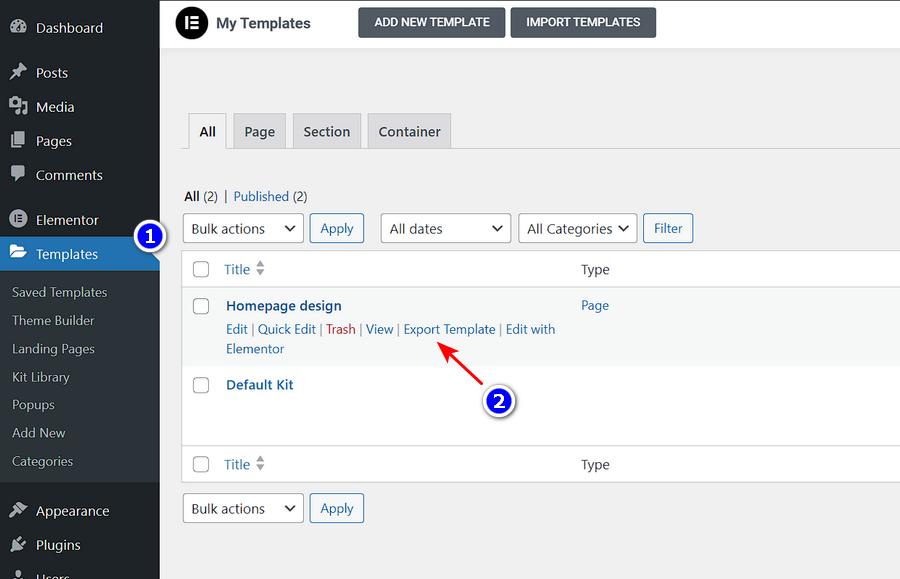The image size is (900, 579).
Task: Click the Filter button
Action: (x=668, y=228)
